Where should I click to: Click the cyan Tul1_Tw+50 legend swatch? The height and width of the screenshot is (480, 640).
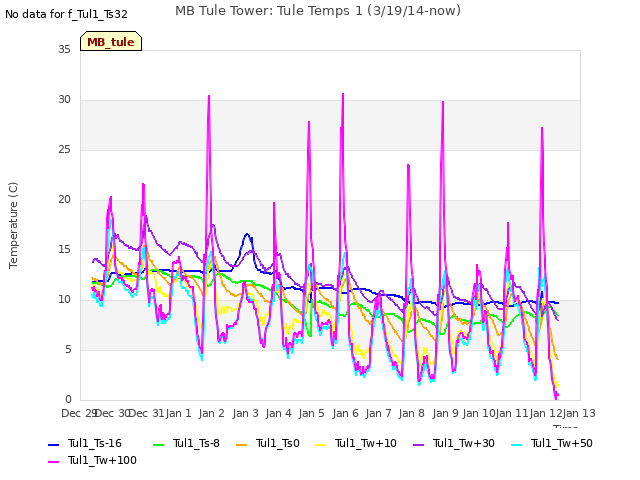[517, 444]
